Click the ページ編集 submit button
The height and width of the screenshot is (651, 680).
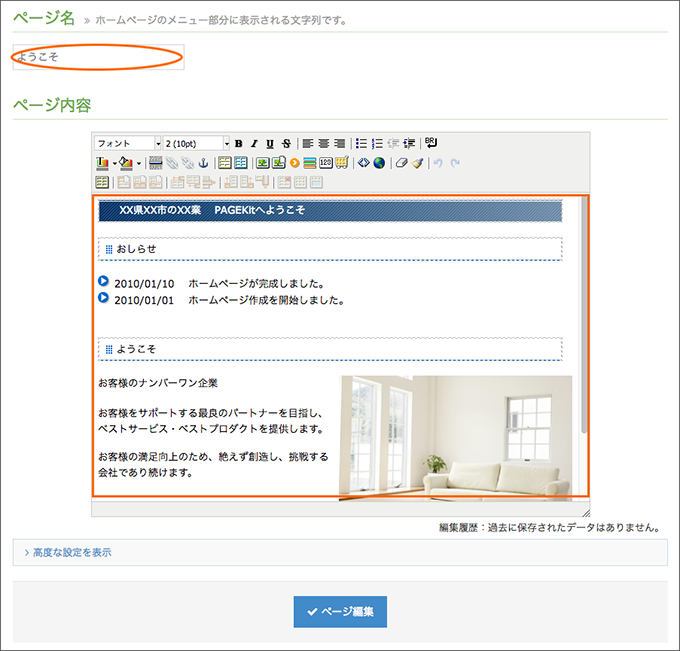click(x=340, y=612)
